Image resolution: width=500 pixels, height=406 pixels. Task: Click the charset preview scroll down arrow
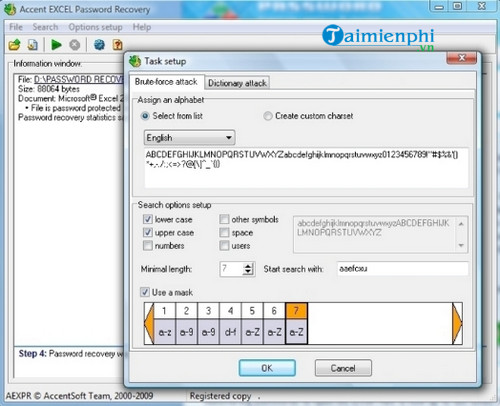[x=461, y=245]
